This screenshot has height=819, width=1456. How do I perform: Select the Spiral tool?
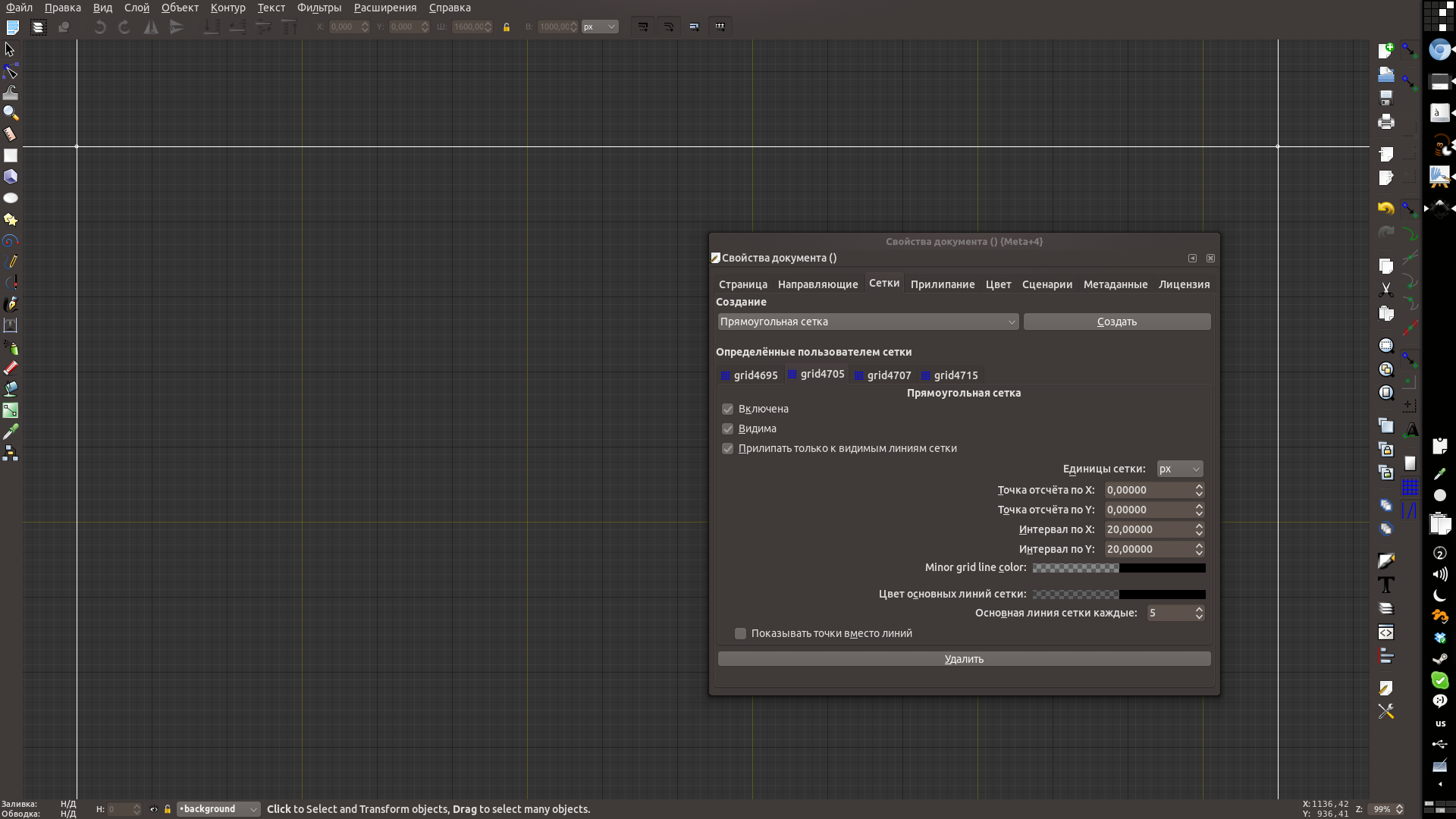(x=10, y=240)
